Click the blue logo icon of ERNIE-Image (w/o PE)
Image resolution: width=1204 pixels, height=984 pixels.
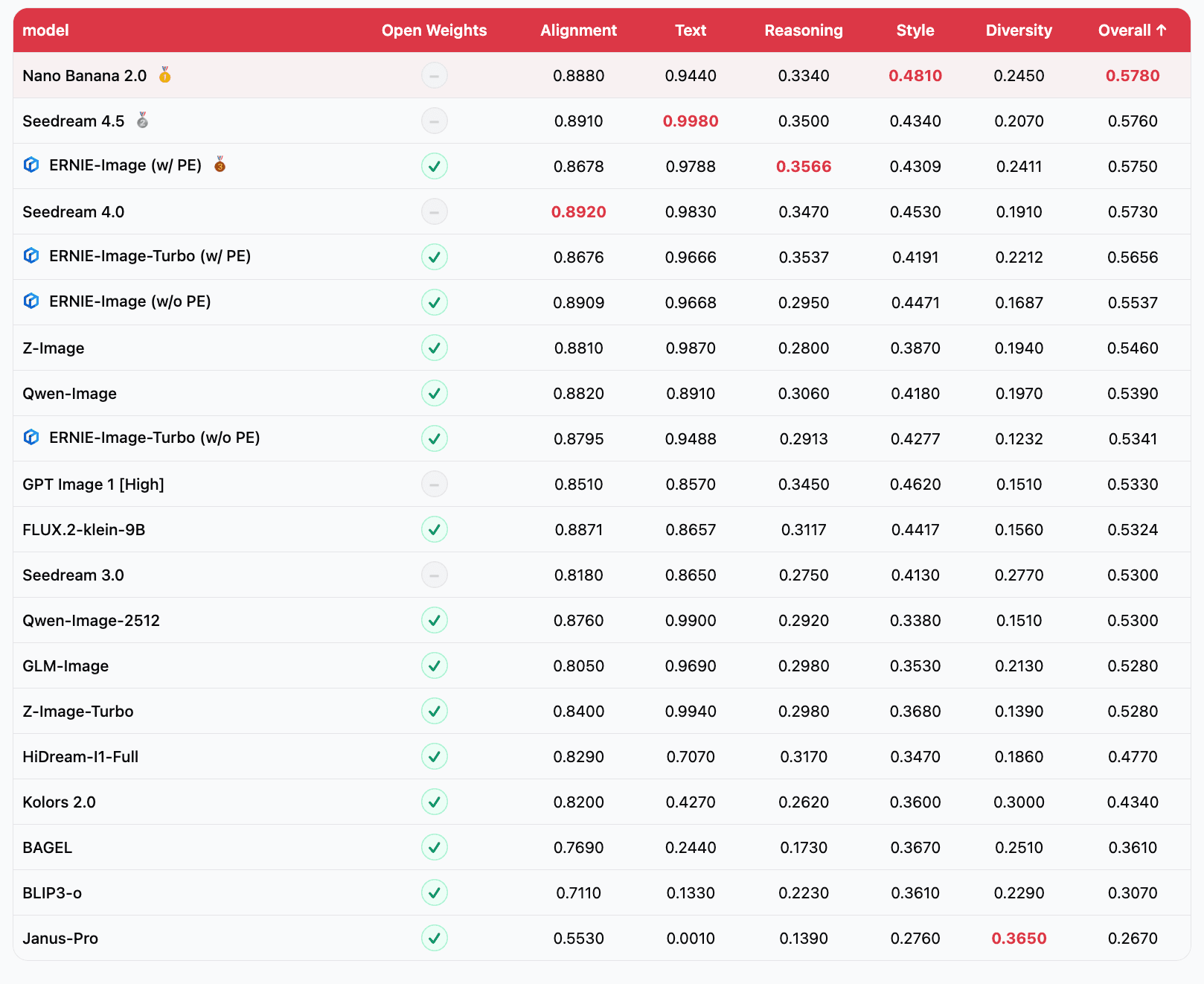[x=31, y=301]
